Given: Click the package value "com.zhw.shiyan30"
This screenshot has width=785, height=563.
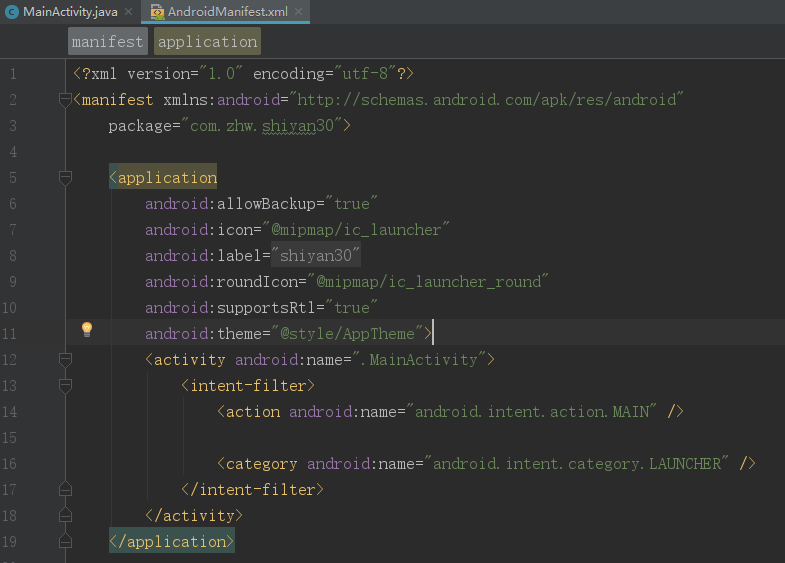Looking at the screenshot, I should point(262,126).
